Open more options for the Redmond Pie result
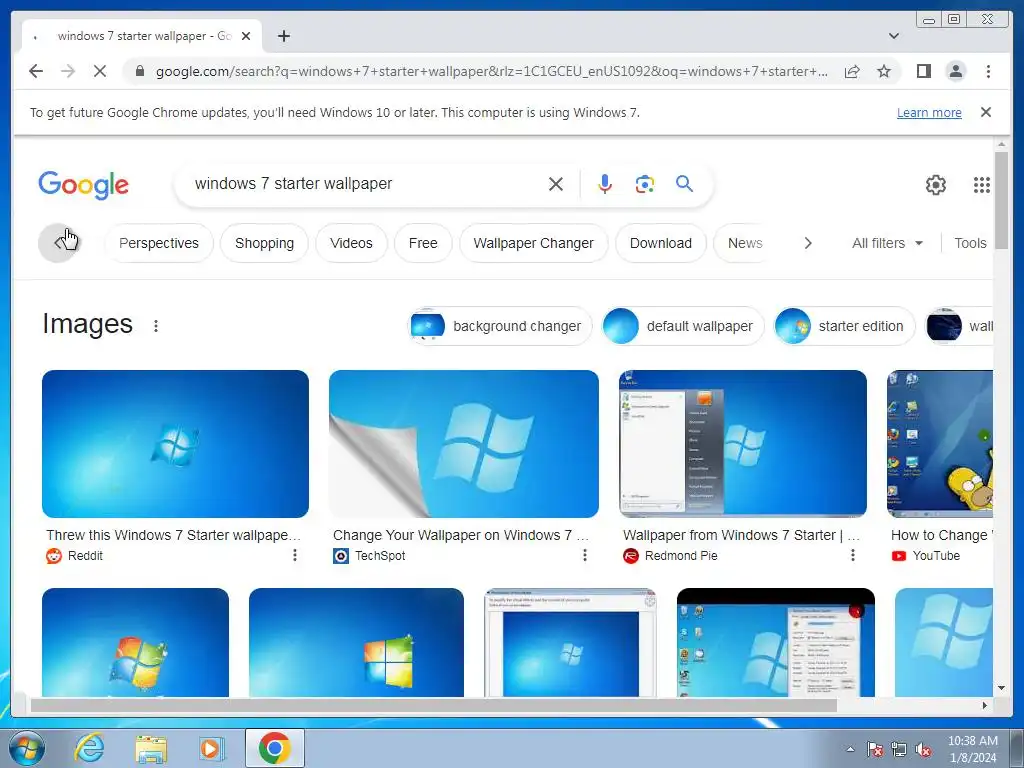 tap(852, 555)
